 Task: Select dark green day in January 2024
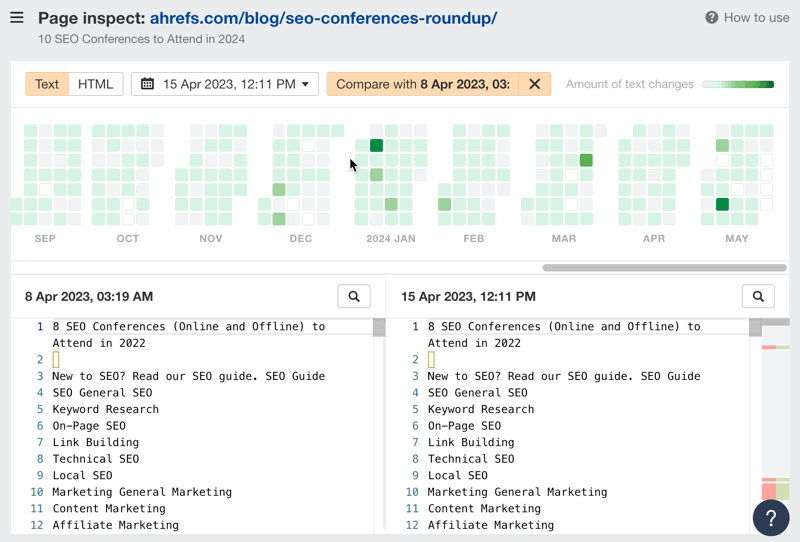point(376,146)
